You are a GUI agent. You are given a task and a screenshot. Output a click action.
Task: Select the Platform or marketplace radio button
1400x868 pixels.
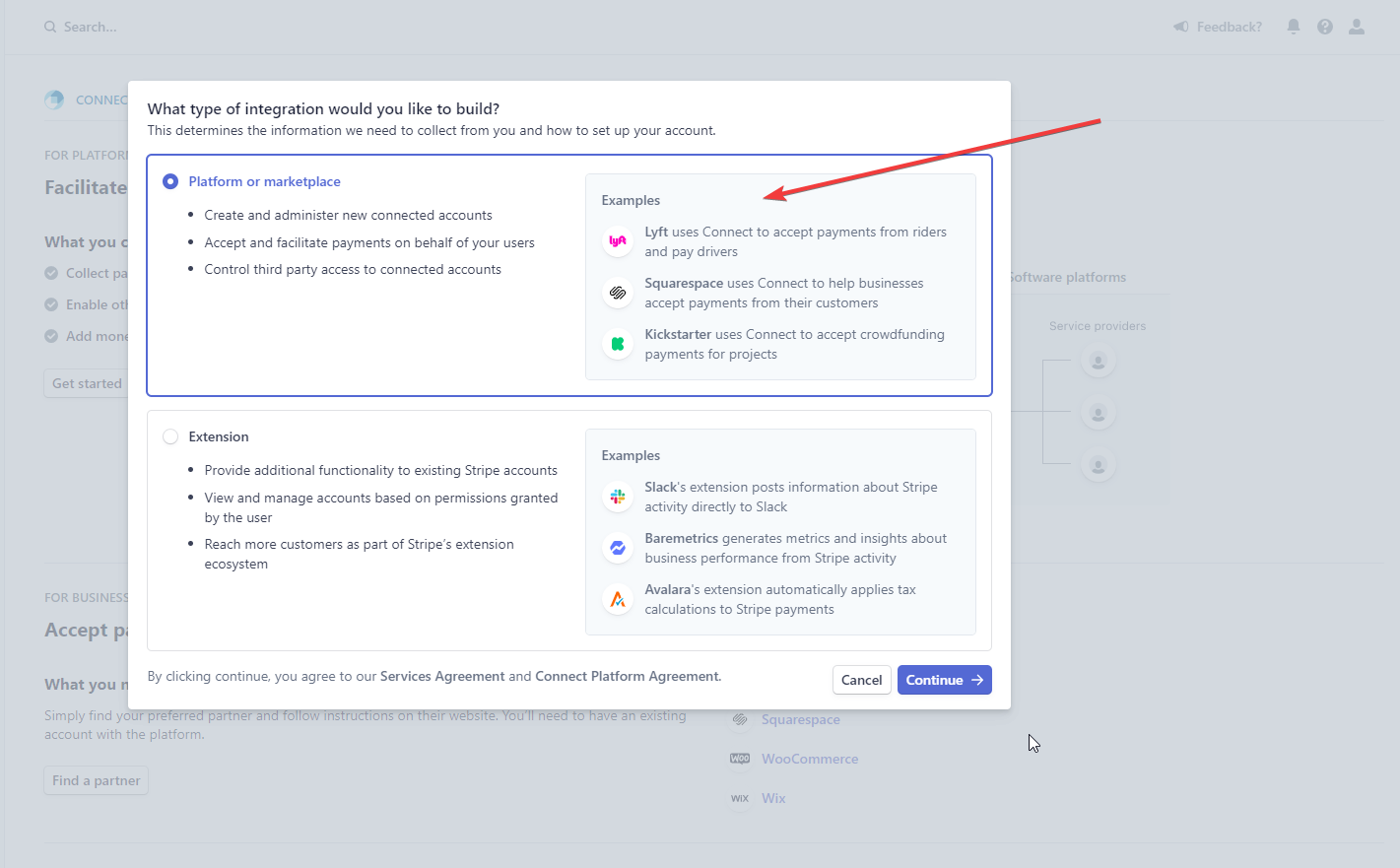pos(170,181)
